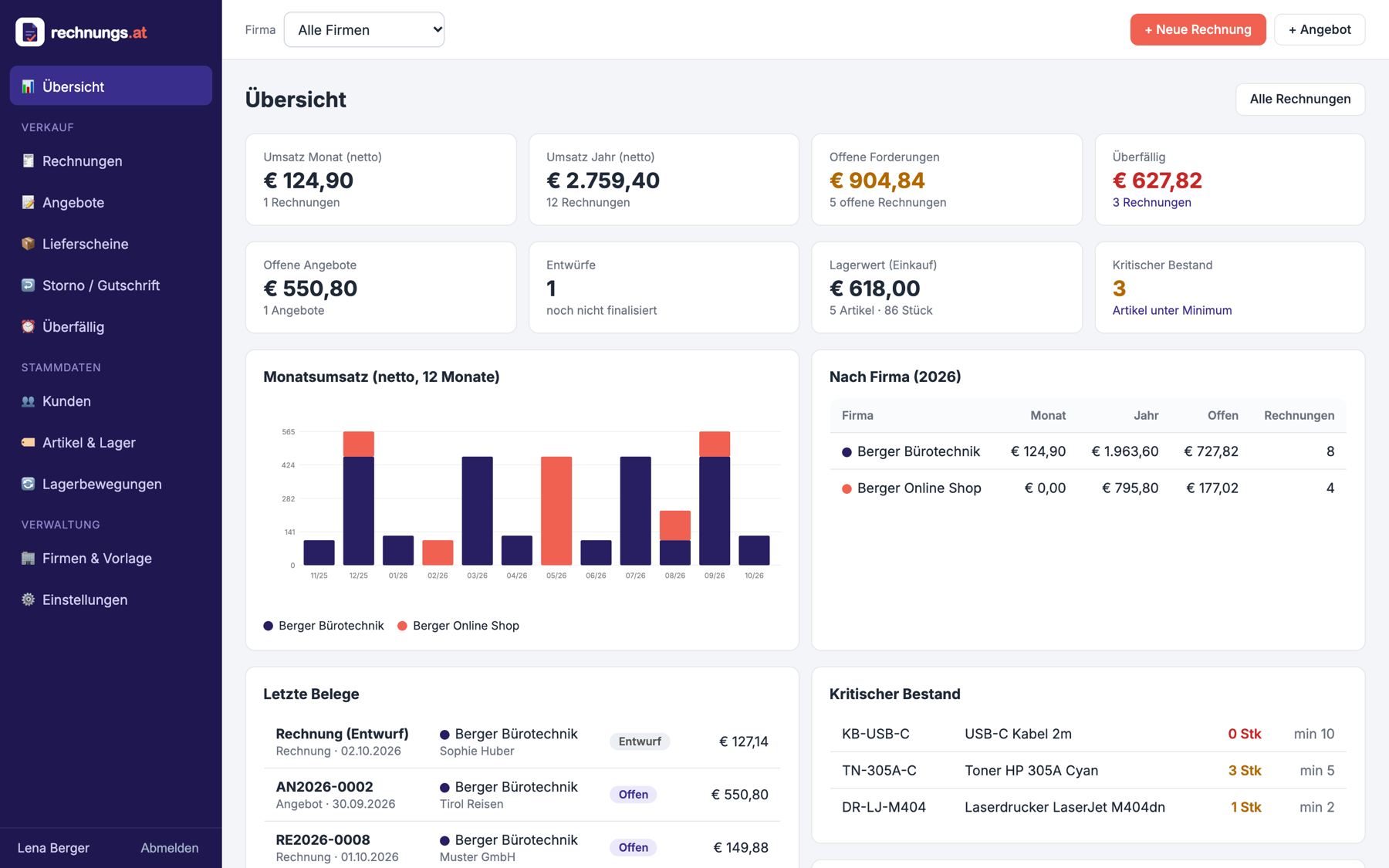This screenshot has width=1389, height=868.
Task: Click the Berger Bürotechnik legend color dot
Action: [x=269, y=626]
